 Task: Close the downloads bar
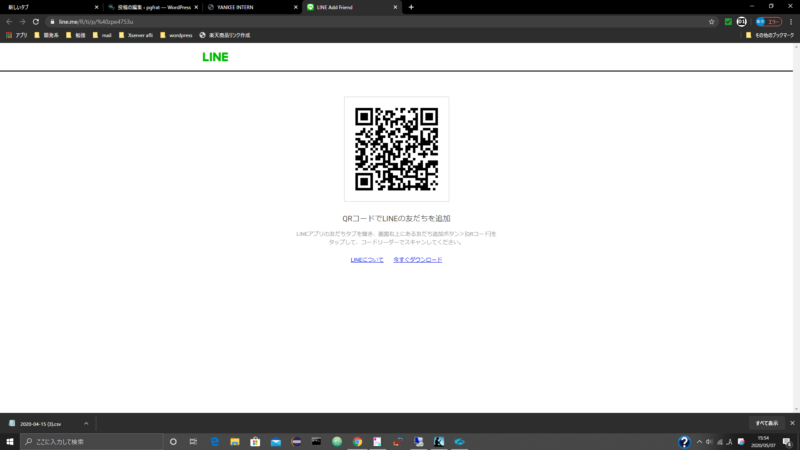[x=792, y=423]
